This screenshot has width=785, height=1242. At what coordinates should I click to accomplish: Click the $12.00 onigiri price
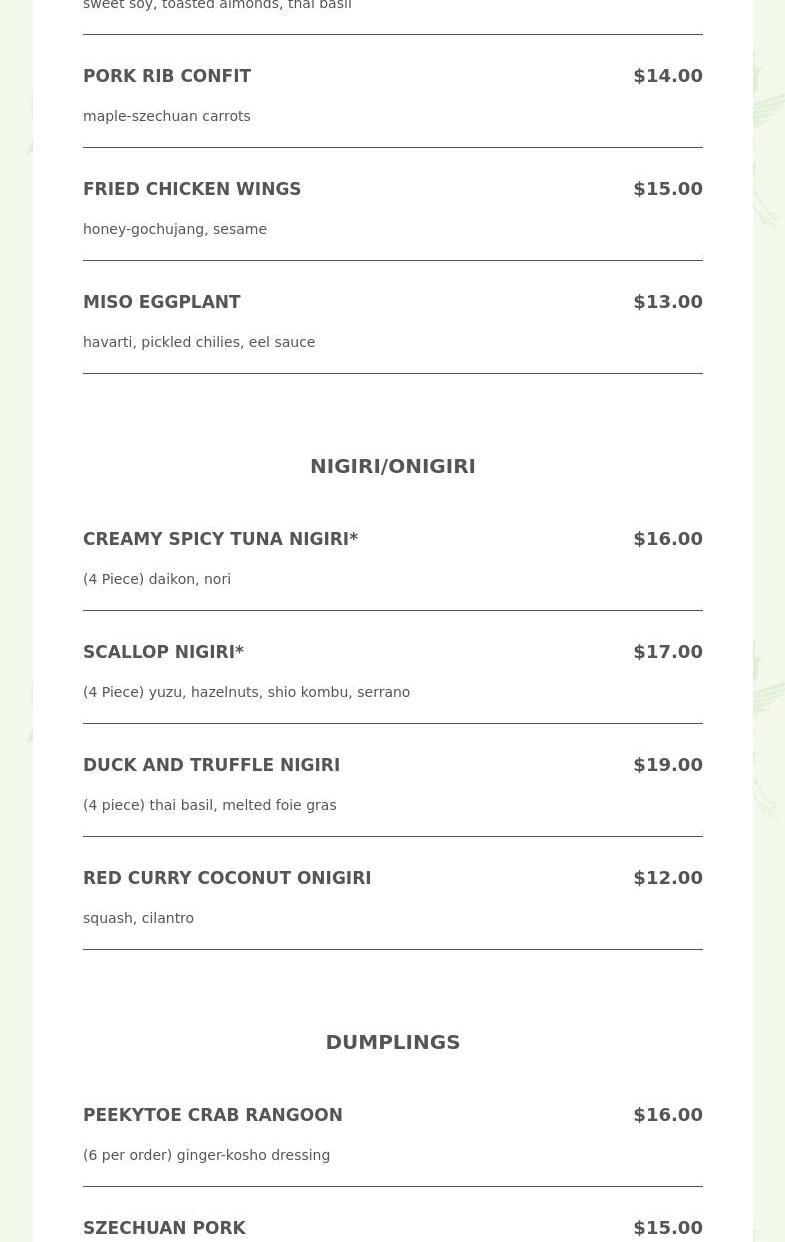tap(667, 878)
